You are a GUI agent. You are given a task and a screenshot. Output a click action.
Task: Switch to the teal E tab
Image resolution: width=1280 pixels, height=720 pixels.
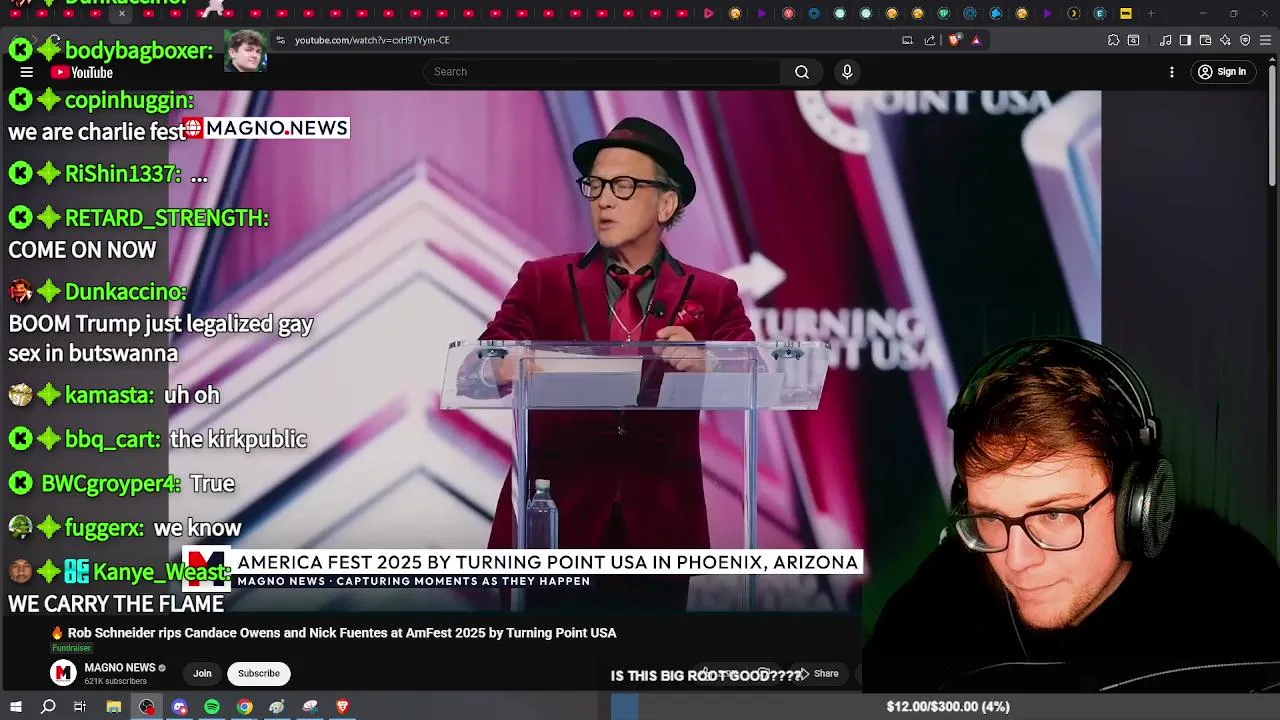[x=1100, y=13]
